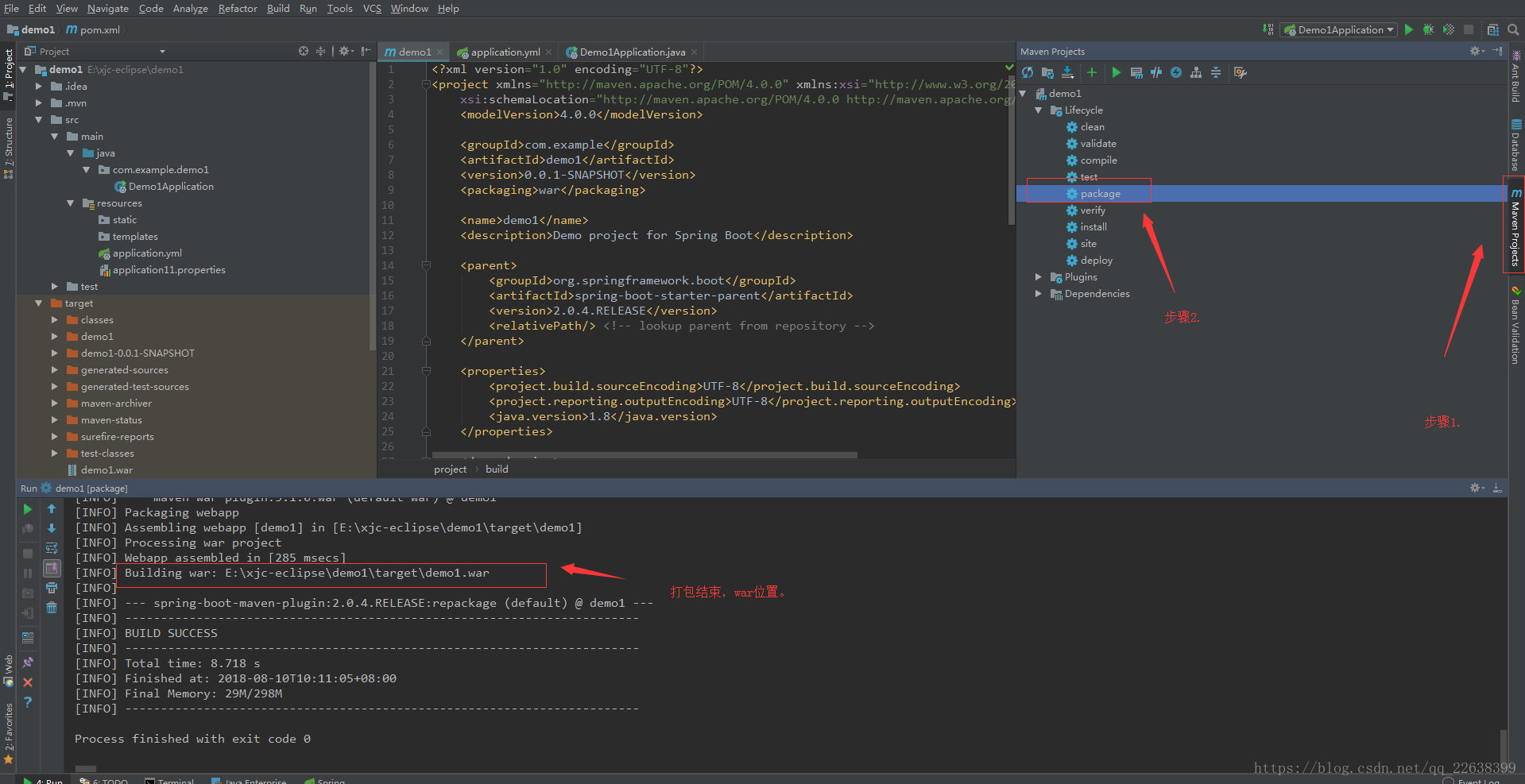This screenshot has height=784, width=1525.
Task: Expand the Plugins node in Maven Projects
Action: [x=1039, y=277]
